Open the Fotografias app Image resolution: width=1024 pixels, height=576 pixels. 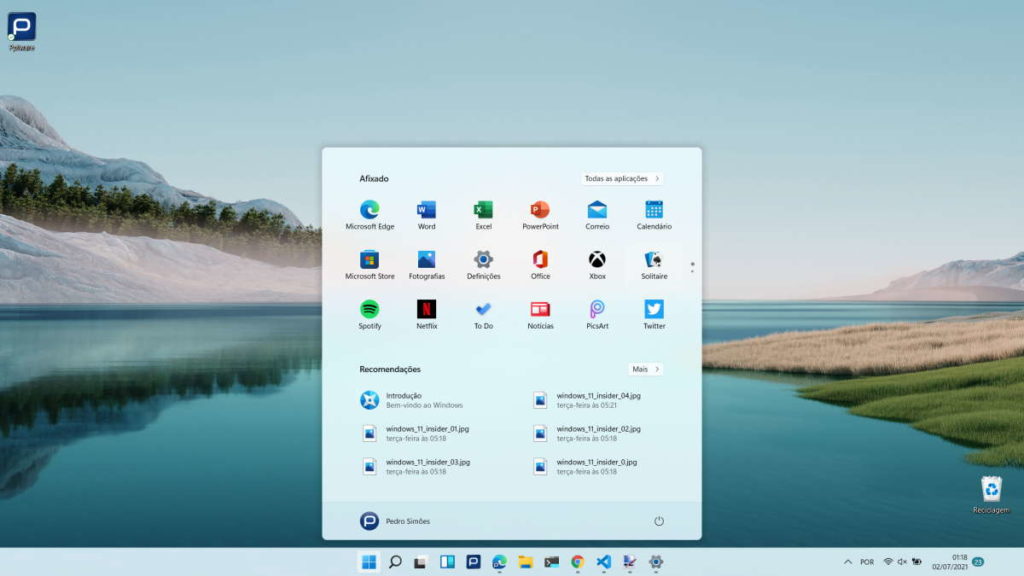pyautogui.click(x=427, y=260)
